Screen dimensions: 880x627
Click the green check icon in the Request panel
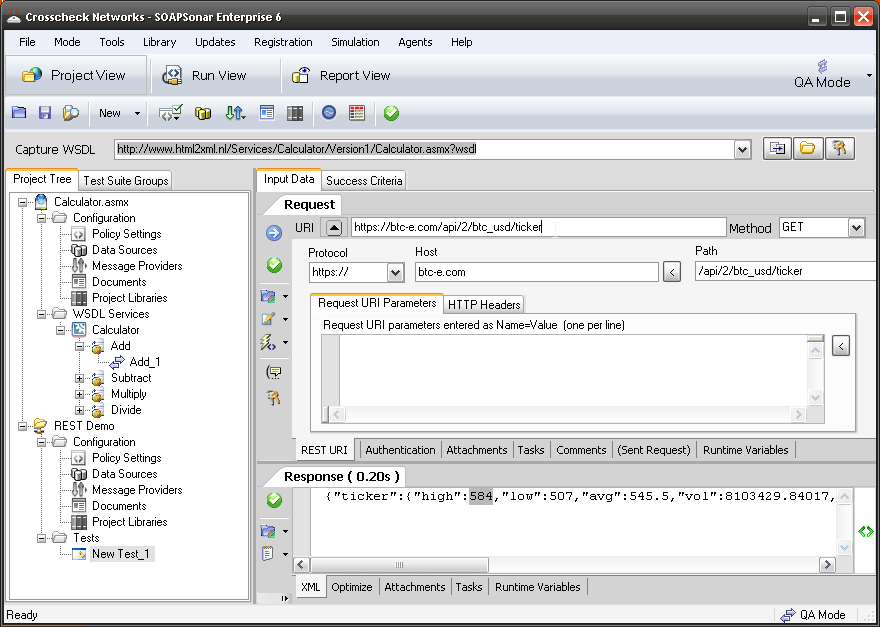tap(274, 265)
